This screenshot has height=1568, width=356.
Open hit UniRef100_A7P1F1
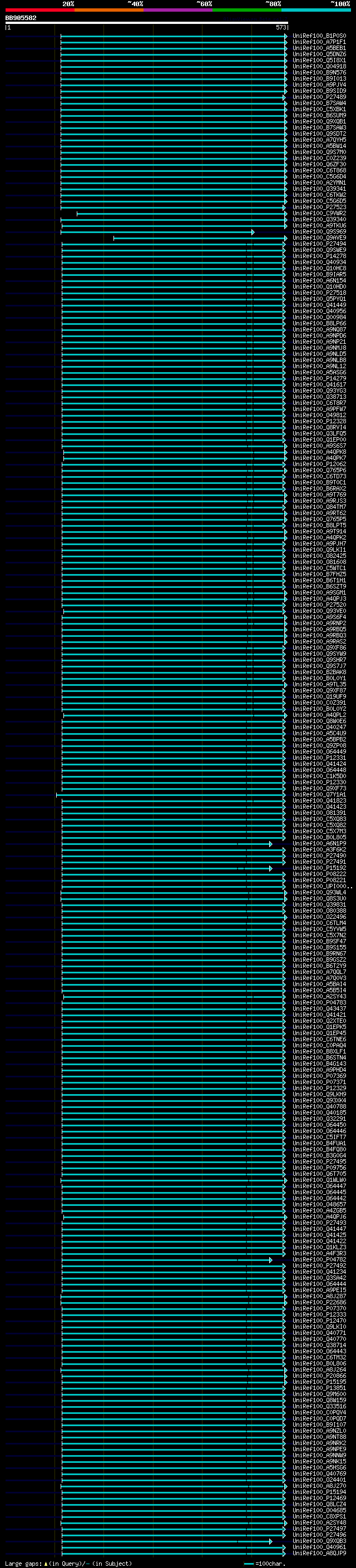[x=319, y=42]
